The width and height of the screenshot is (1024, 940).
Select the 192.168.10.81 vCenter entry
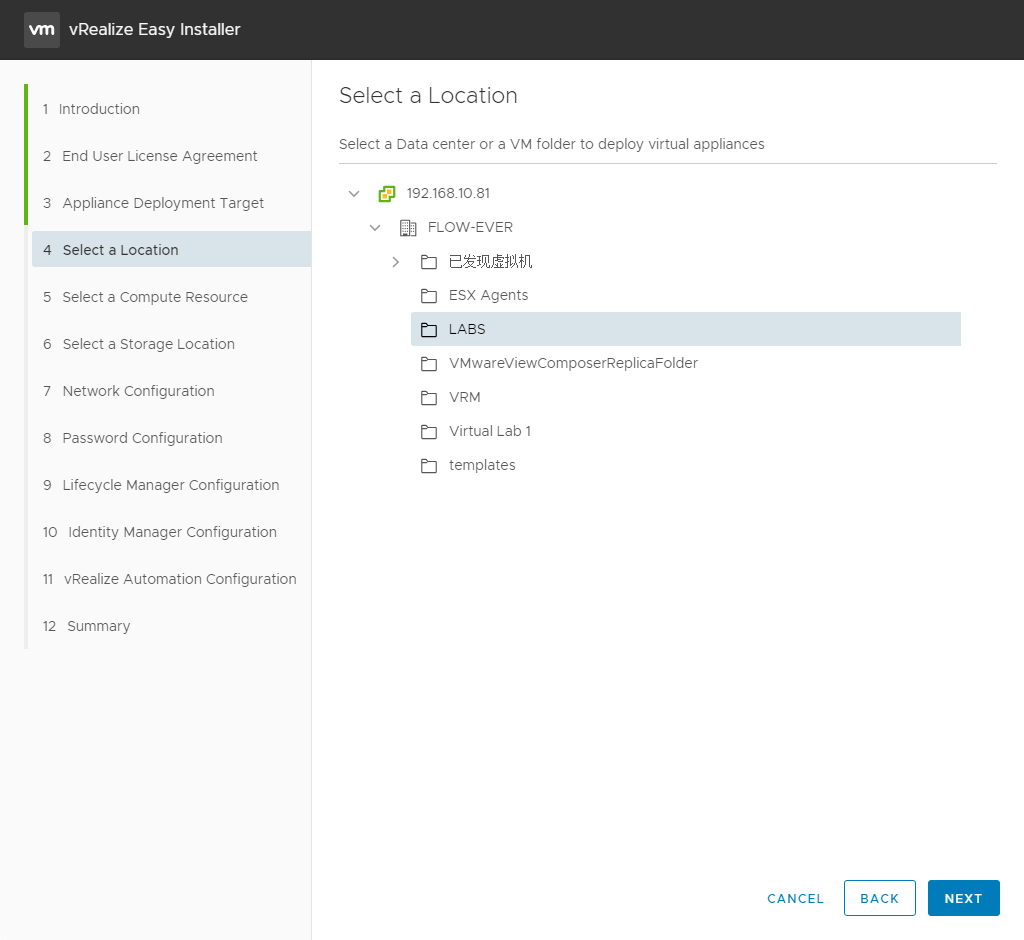pos(448,193)
